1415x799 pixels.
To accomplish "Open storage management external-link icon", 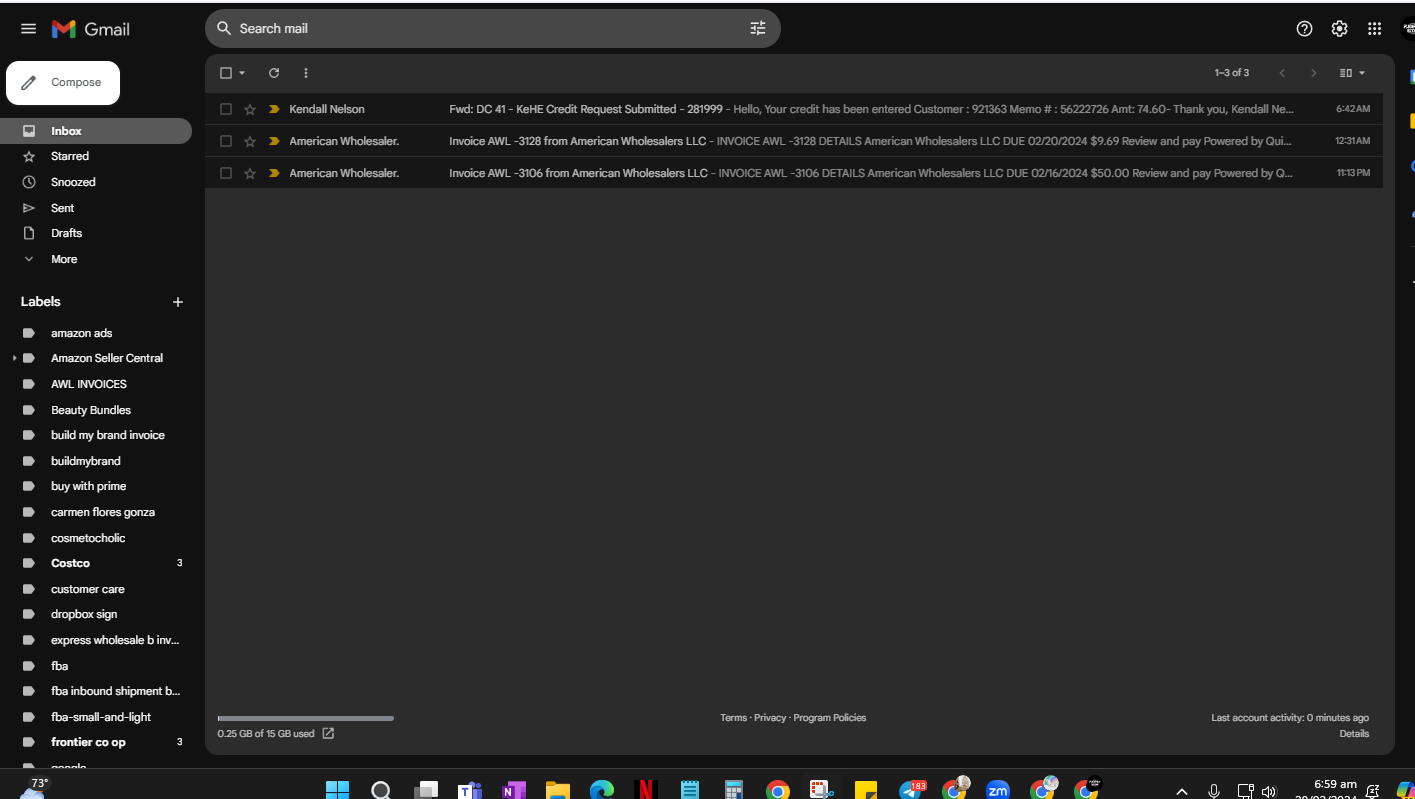I will pyautogui.click(x=328, y=734).
